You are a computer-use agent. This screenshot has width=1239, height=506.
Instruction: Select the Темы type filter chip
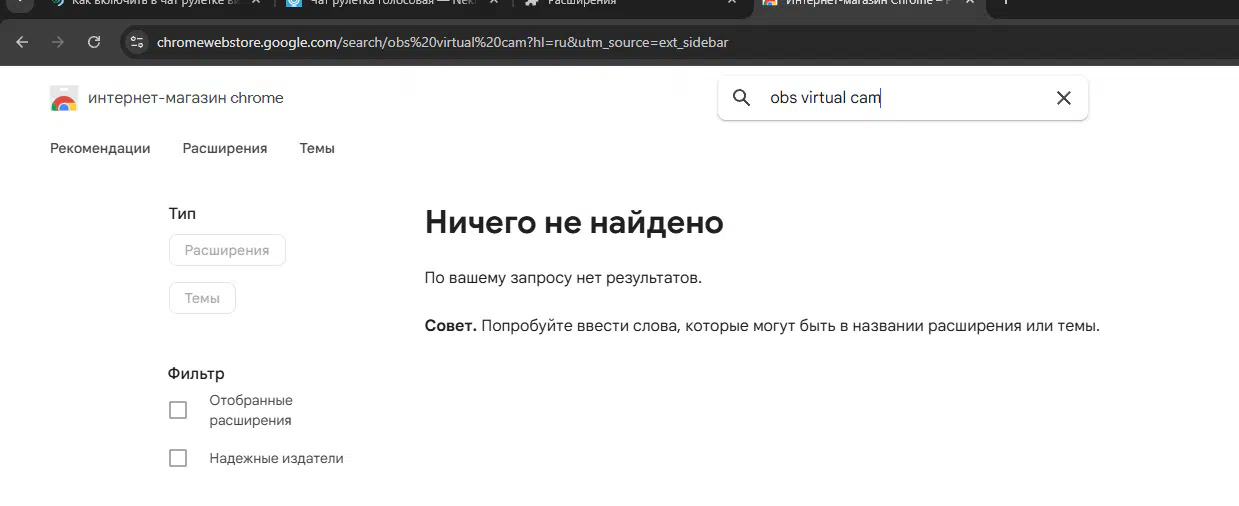(x=202, y=298)
